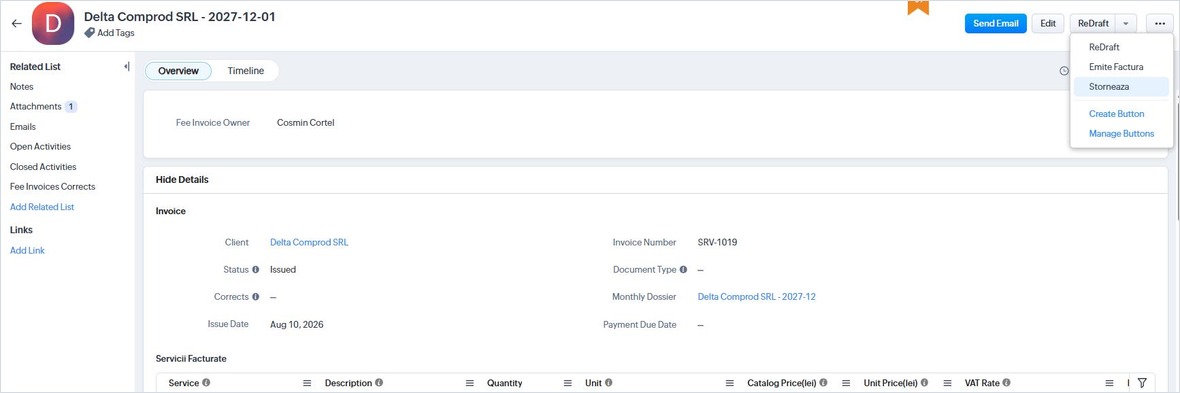Switch to the Timeline tab
Image resolution: width=1180 pixels, height=393 pixels.
[x=246, y=71]
